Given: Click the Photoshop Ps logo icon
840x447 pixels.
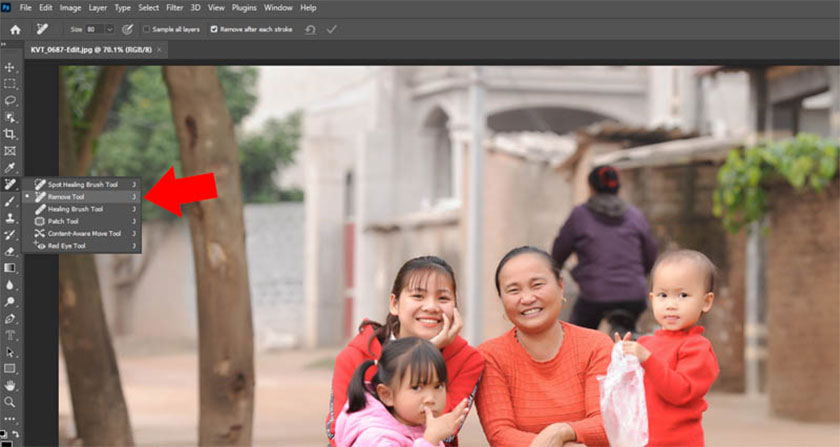Looking at the screenshot, I should tap(6, 8).
